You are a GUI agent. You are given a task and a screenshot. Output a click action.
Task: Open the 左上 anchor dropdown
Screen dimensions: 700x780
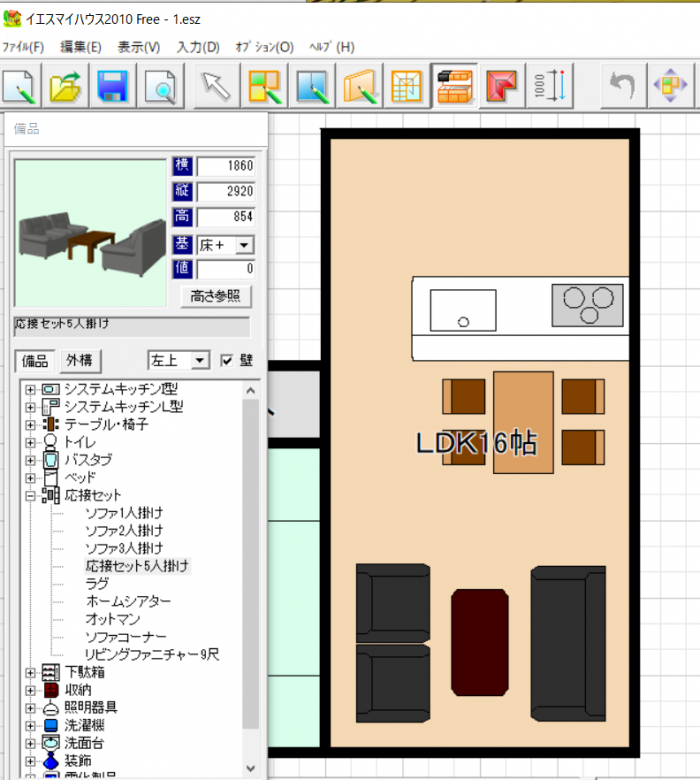(200, 361)
